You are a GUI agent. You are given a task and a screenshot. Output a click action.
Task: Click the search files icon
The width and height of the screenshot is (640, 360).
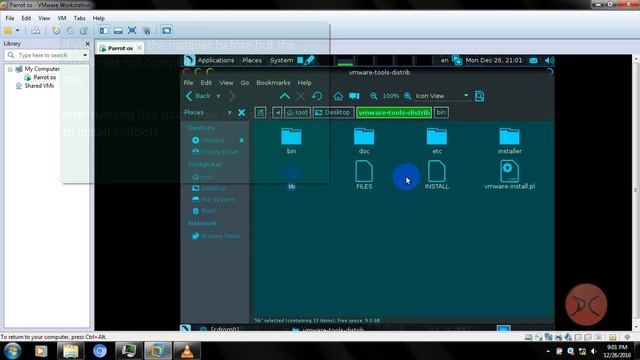coord(480,96)
